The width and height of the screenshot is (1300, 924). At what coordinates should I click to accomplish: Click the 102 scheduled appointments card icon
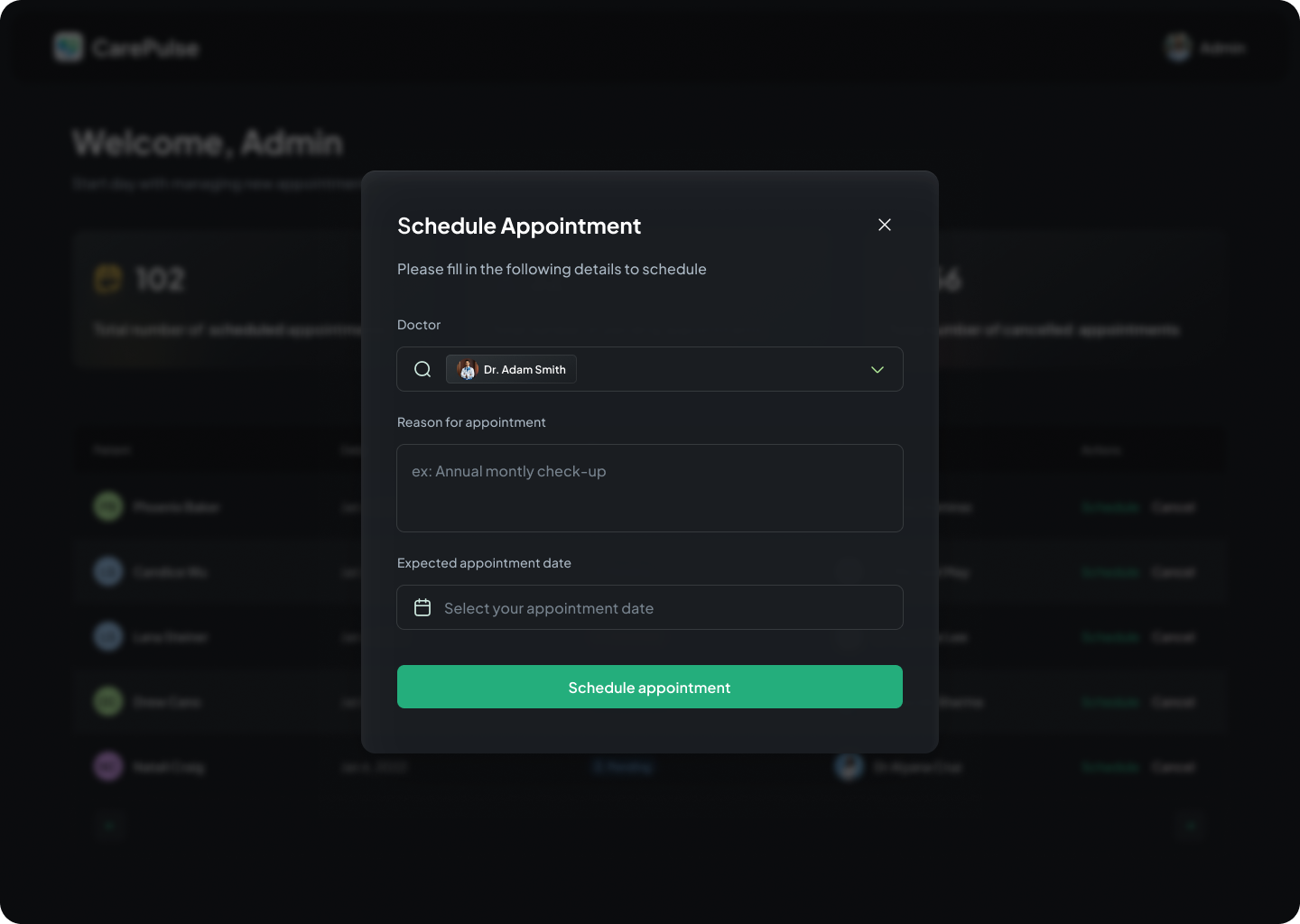[108, 279]
